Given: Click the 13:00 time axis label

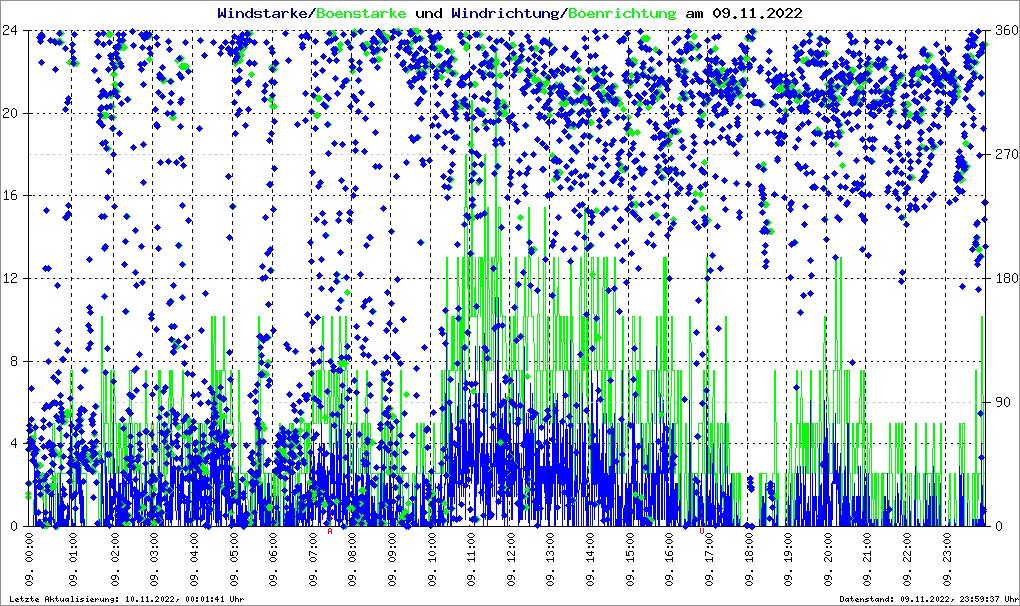Looking at the screenshot, I should coord(551,560).
